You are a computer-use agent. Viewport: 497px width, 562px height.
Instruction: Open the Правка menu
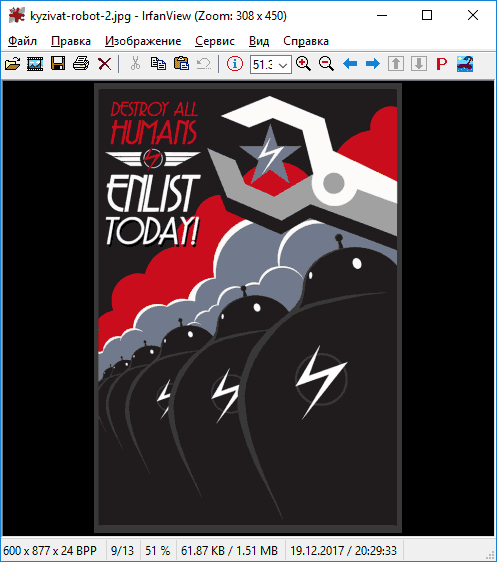pyautogui.click(x=71, y=41)
